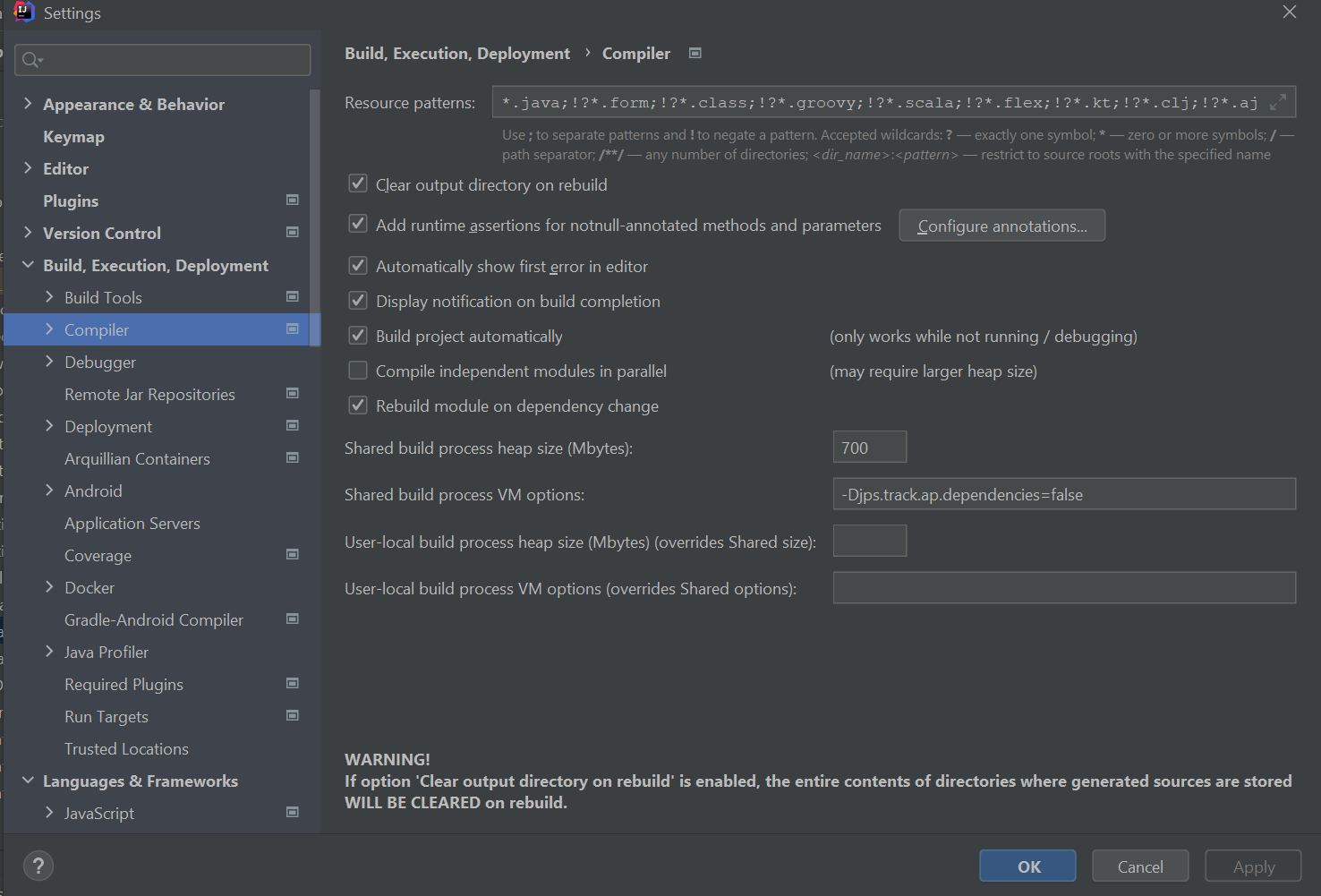The width and height of the screenshot is (1321, 896).
Task: Click the Shared build process heap size field
Action: pos(869,448)
